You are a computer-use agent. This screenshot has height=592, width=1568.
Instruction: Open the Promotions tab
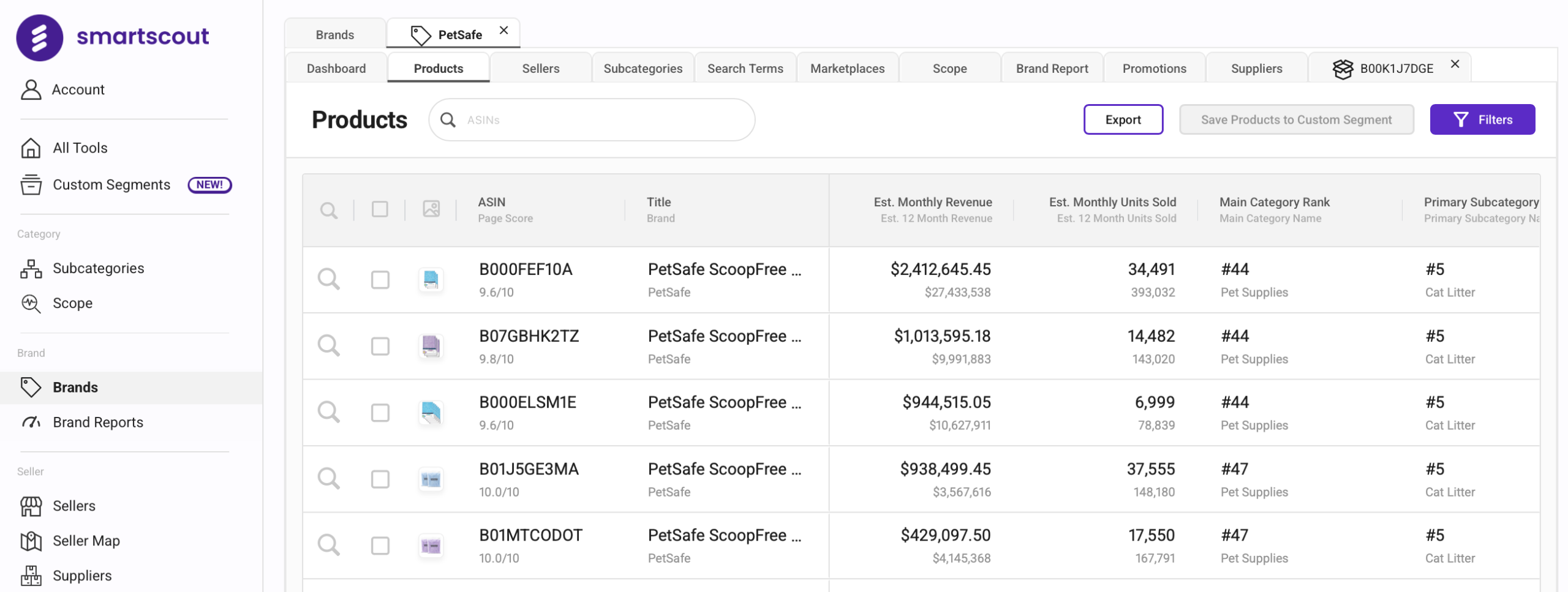(x=1155, y=69)
